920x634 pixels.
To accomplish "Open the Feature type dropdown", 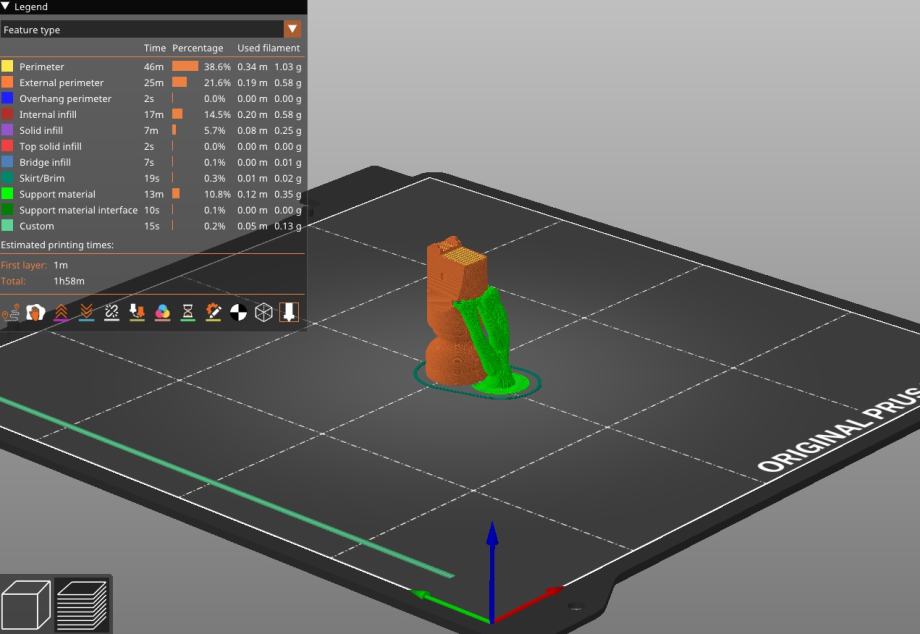I will (292, 29).
